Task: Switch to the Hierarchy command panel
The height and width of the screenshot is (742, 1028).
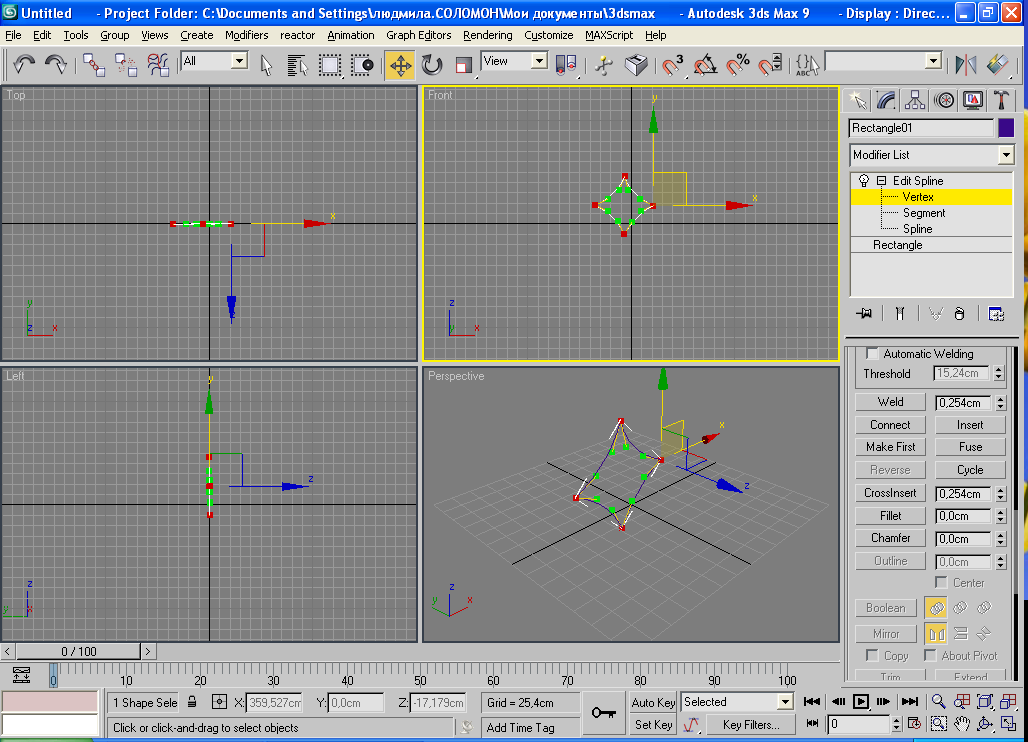Action: point(915,100)
